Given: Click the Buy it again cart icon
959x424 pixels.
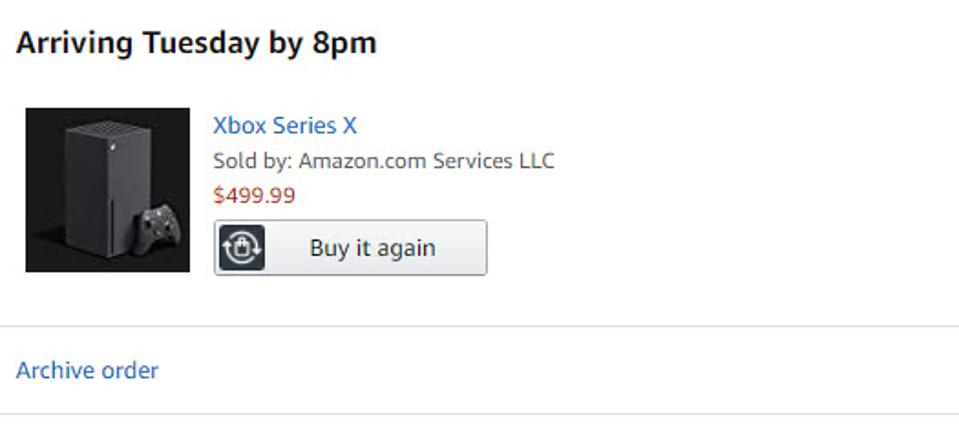Looking at the screenshot, I should (x=240, y=248).
